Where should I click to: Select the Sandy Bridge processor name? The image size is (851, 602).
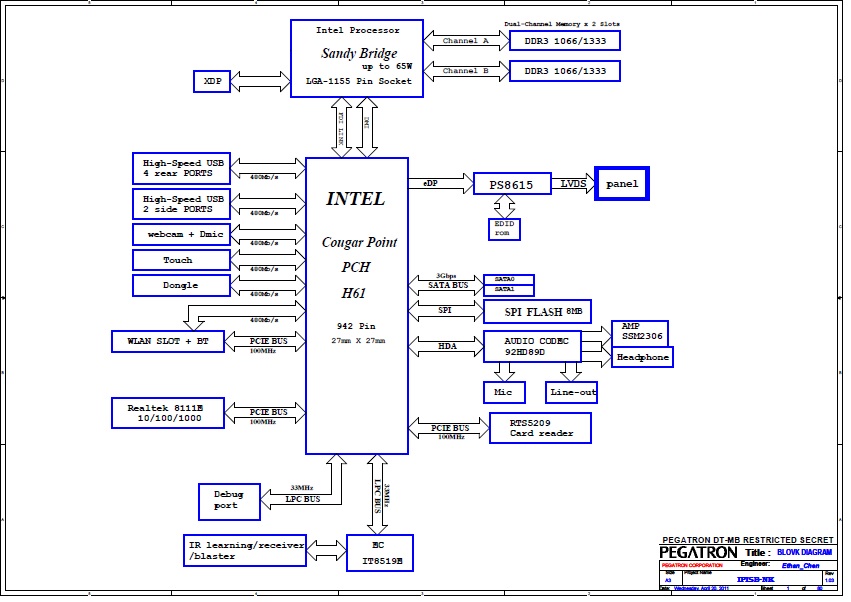tap(359, 53)
